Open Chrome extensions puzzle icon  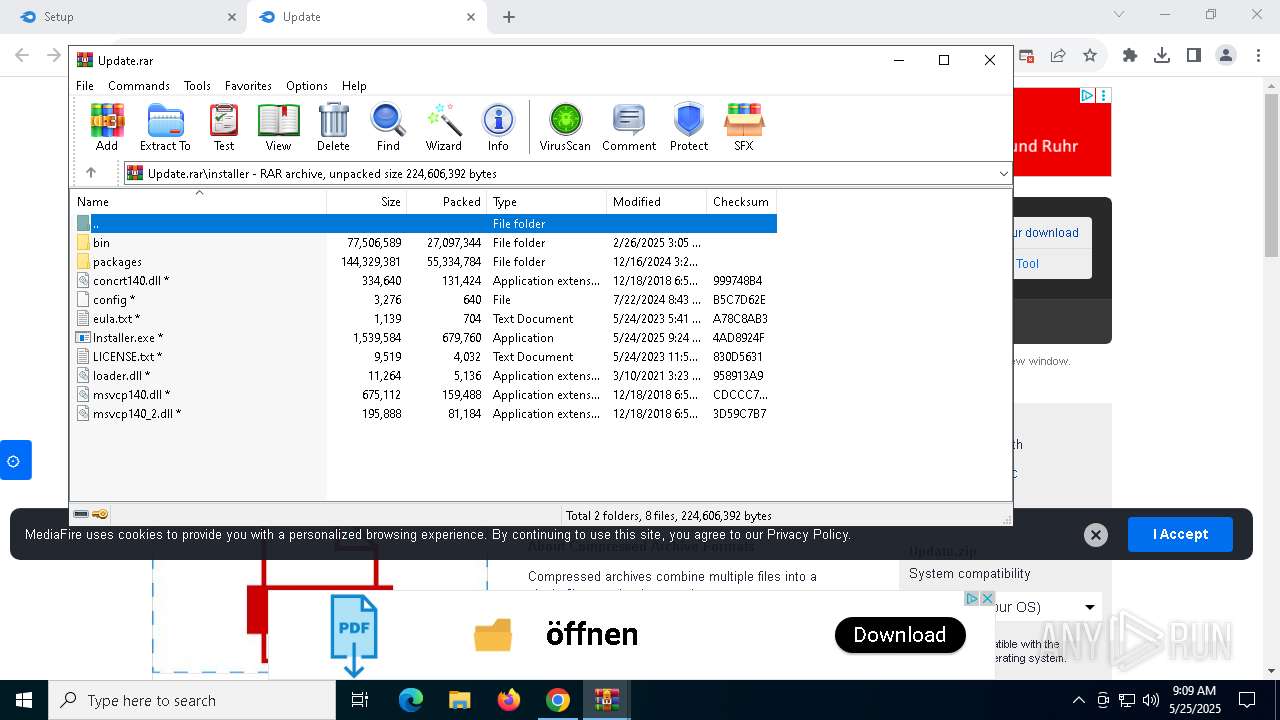1130,56
